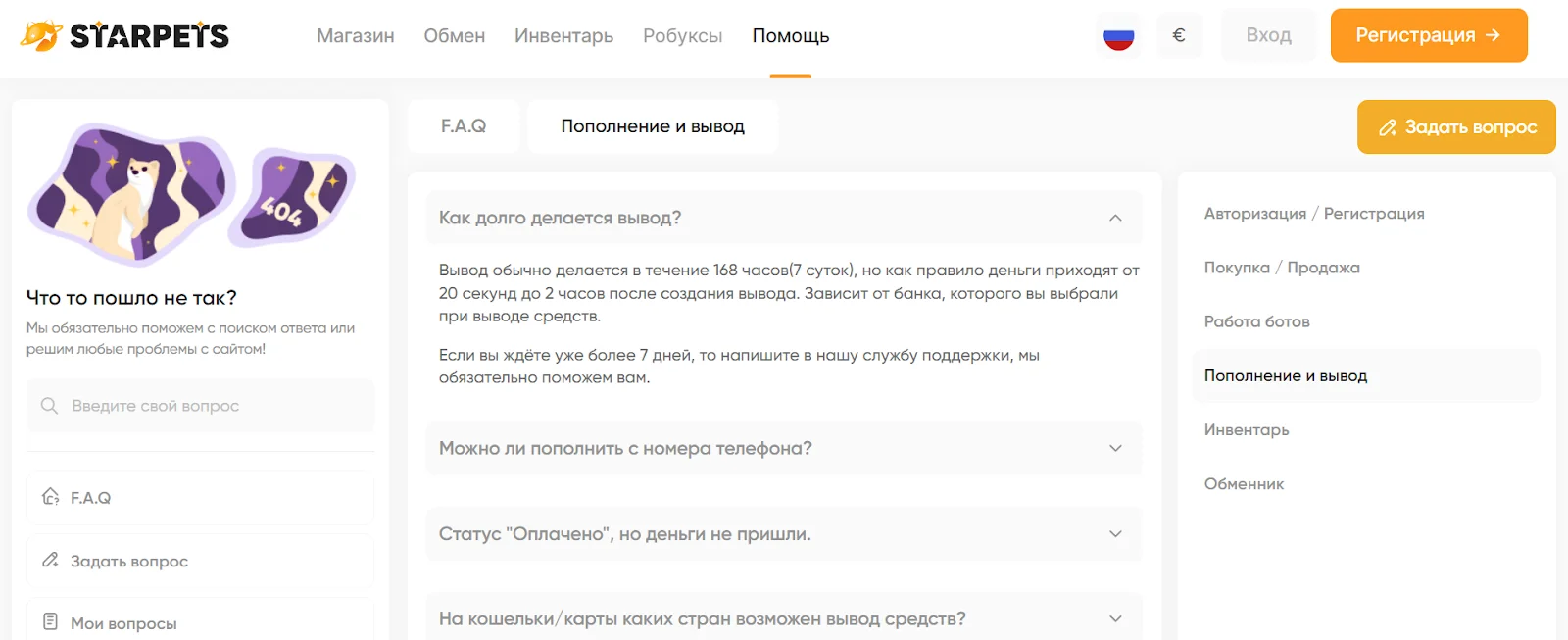Open the Инвентарь navigation item
Image resolution: width=1568 pixels, height=640 pixels.
tap(564, 36)
